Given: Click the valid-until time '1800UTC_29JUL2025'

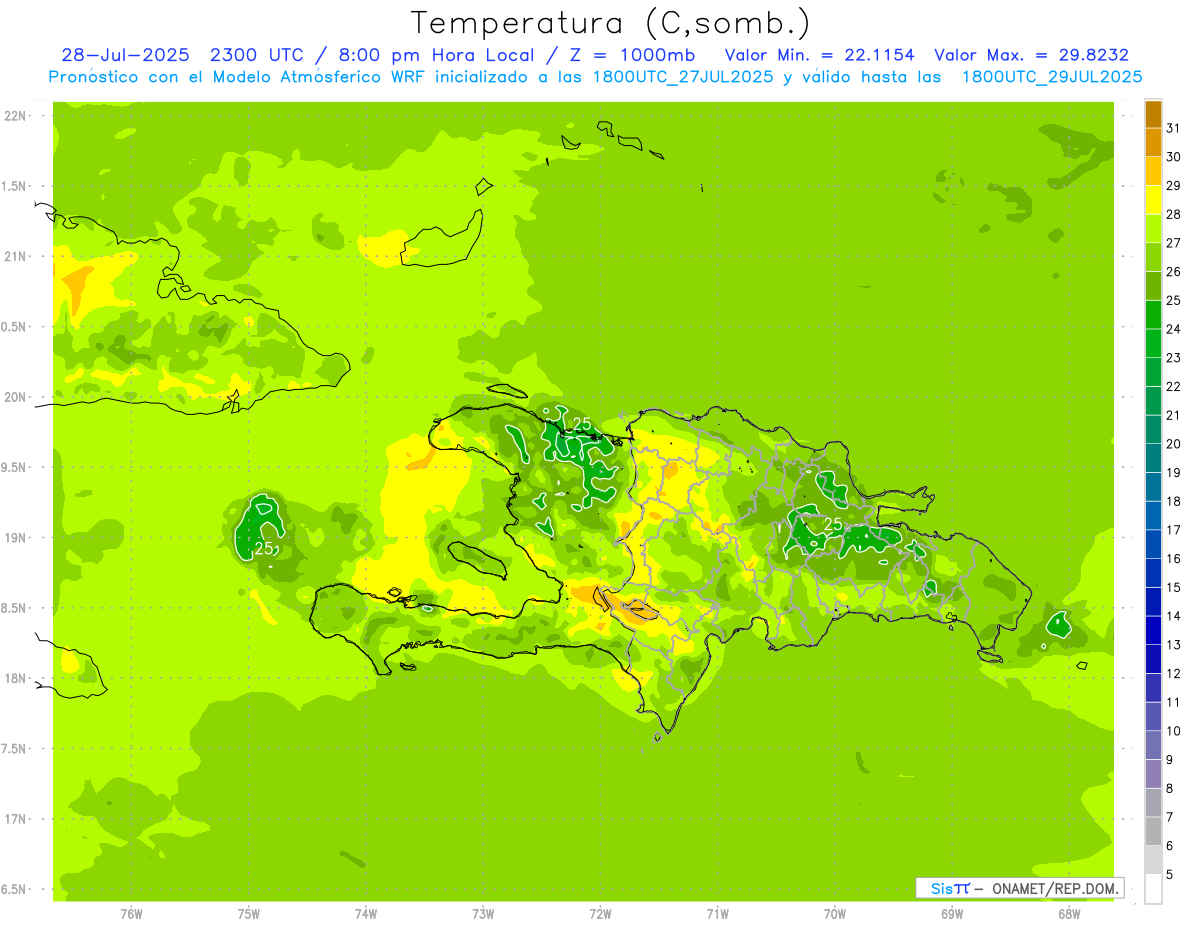Looking at the screenshot, I should tap(1052, 77).
